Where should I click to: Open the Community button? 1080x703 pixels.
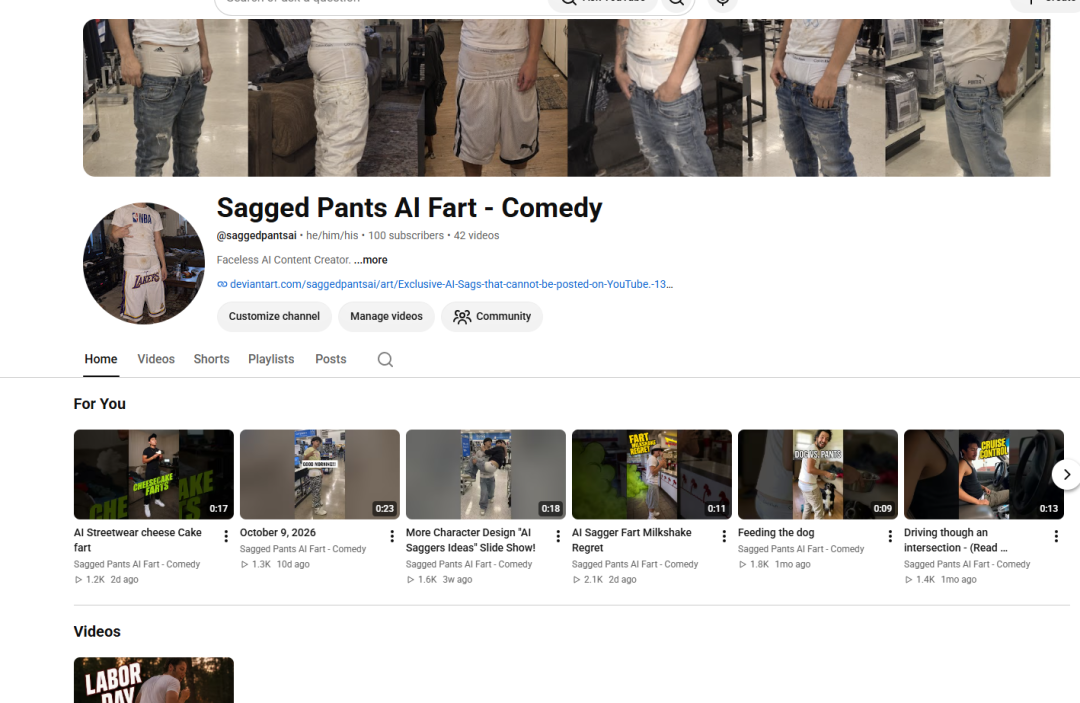[492, 317]
